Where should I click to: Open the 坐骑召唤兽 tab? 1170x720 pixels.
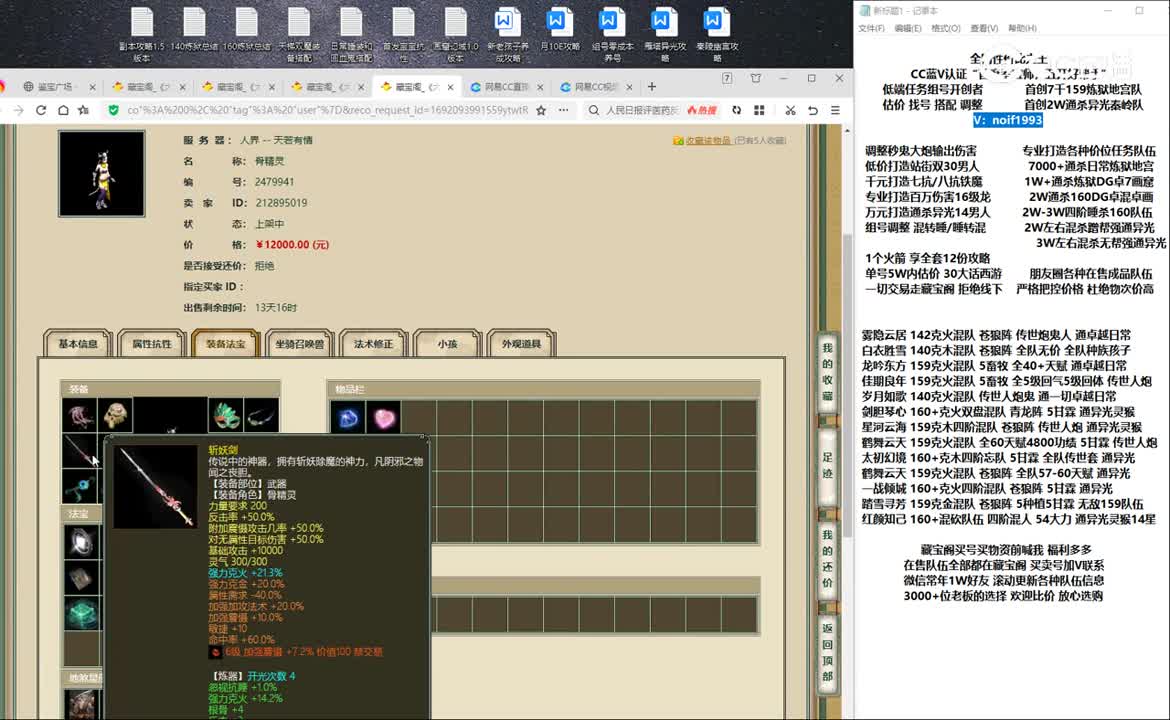[x=299, y=344]
